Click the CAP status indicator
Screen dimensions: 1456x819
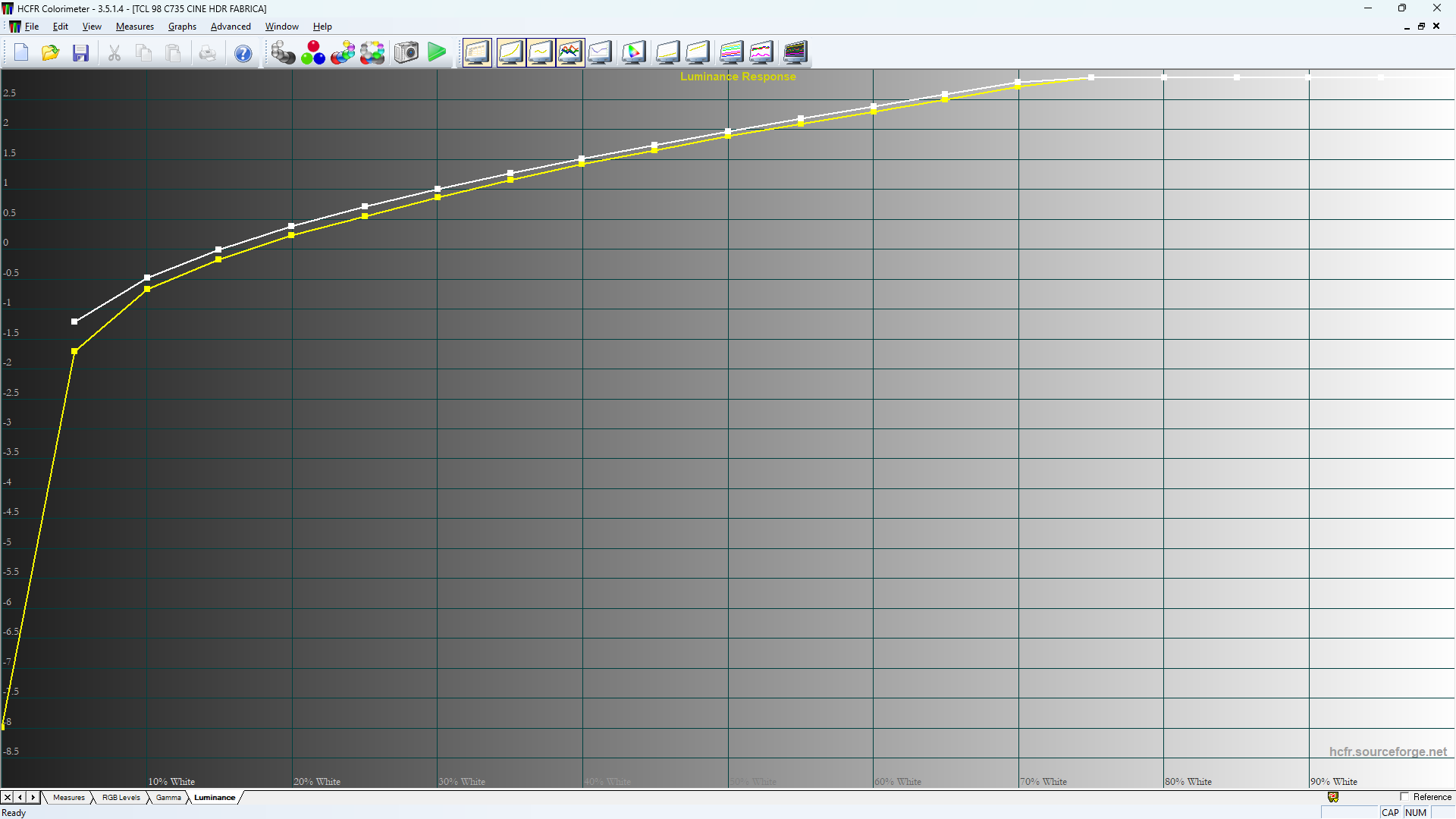(1390, 813)
